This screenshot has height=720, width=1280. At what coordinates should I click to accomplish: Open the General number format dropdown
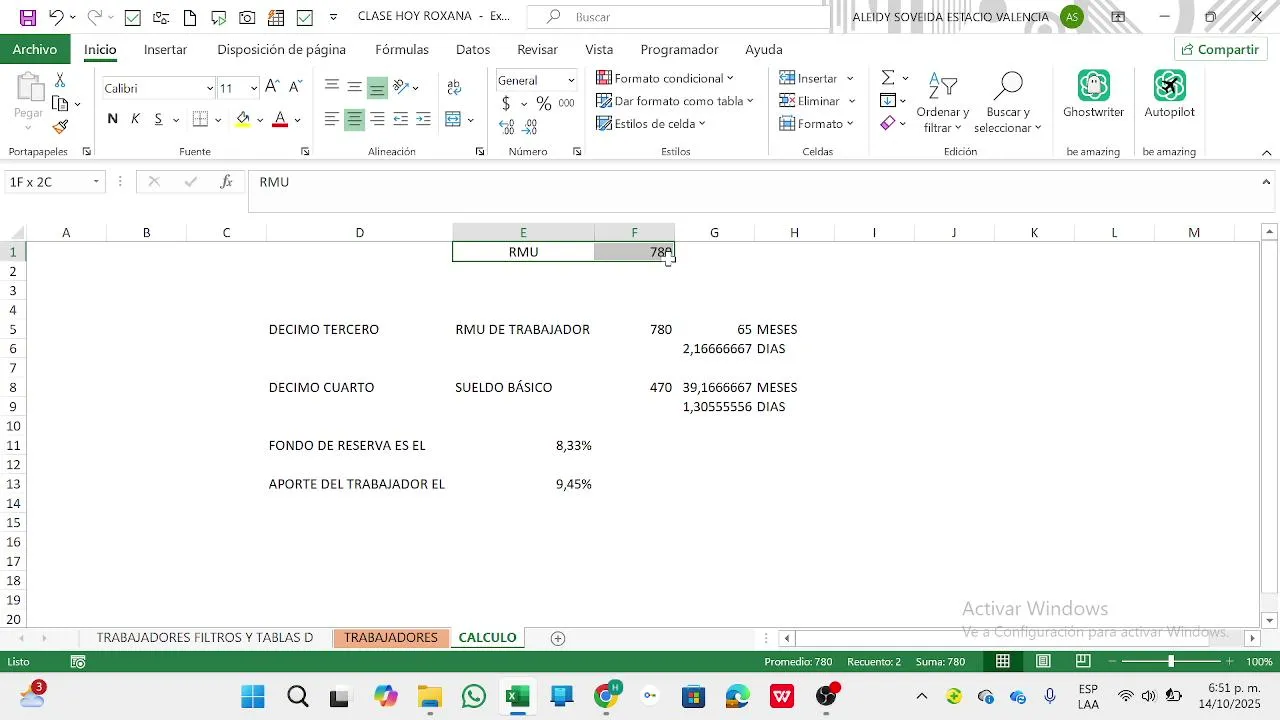point(571,80)
